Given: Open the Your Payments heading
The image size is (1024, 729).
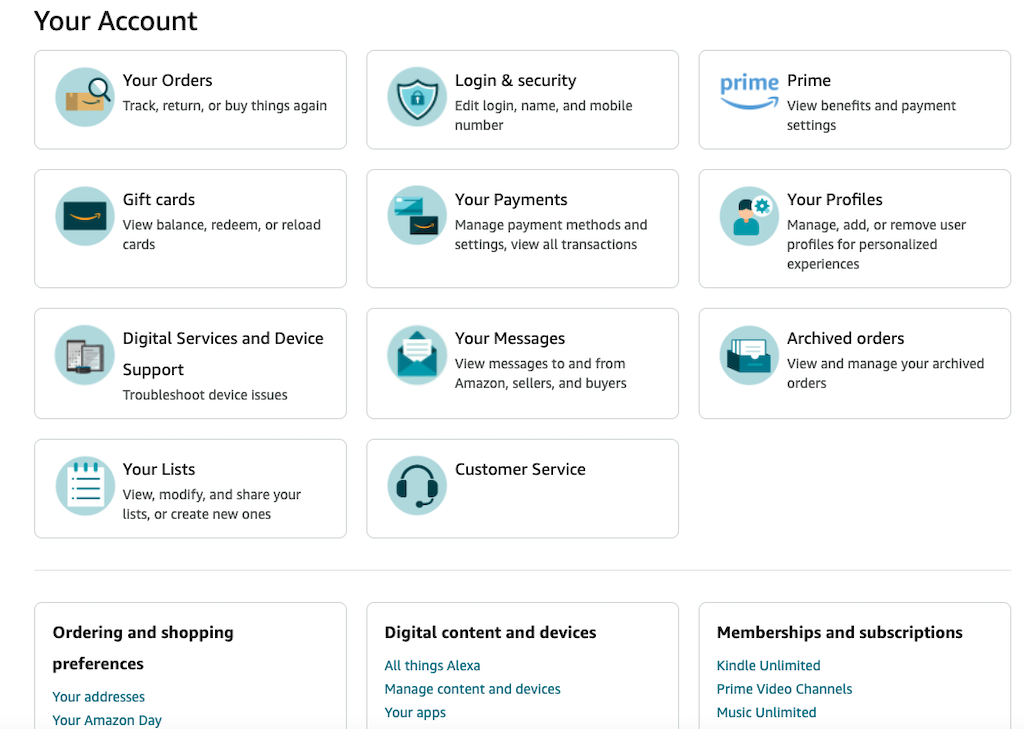Looking at the screenshot, I should (511, 200).
